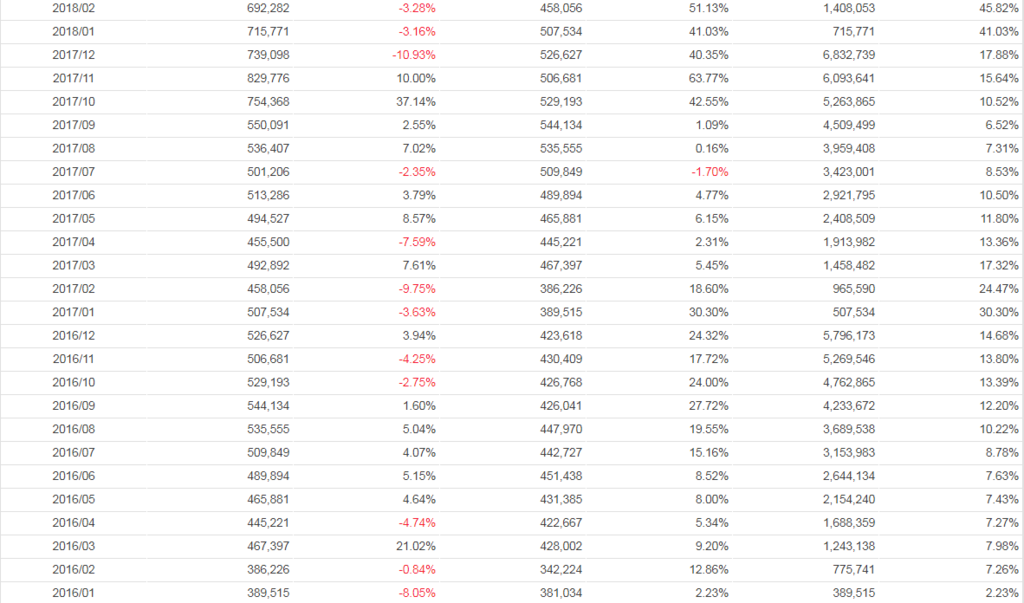Click the 45.82% cell
Image resolution: width=1024 pixels, height=603 pixels.
click(1000, 8)
